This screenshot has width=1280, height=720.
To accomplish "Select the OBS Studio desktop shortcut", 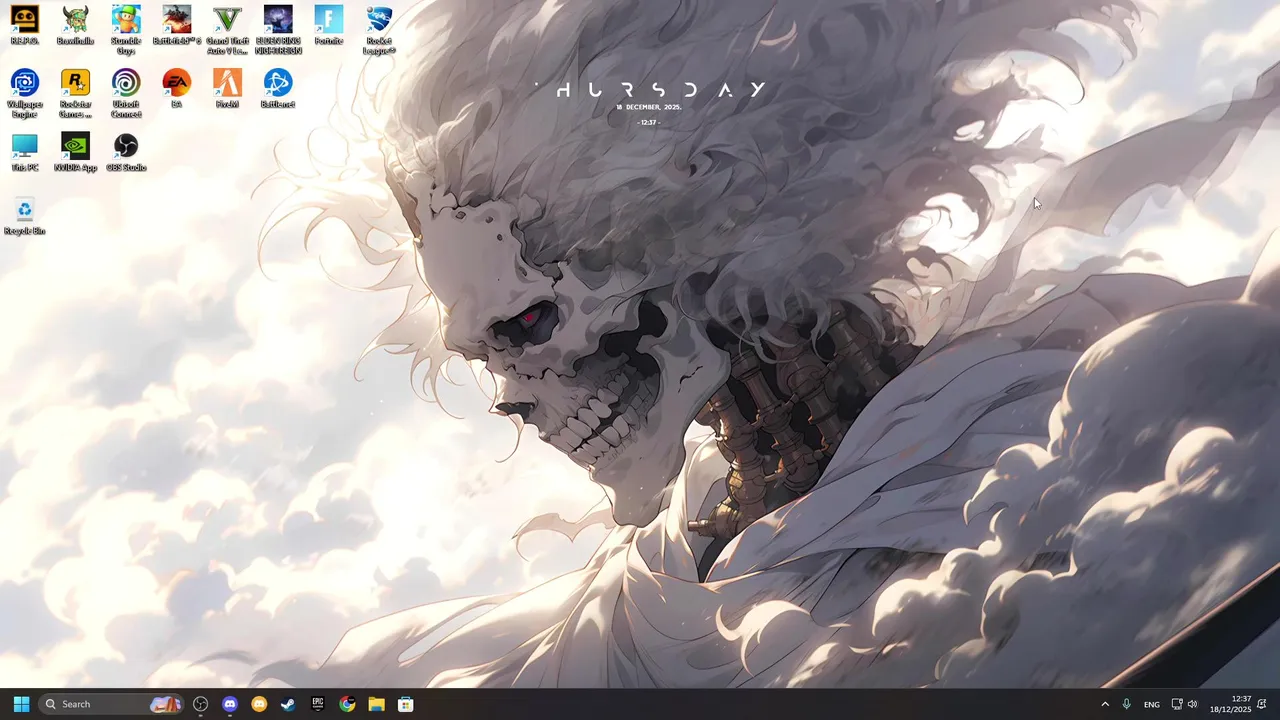I will coord(126,152).
